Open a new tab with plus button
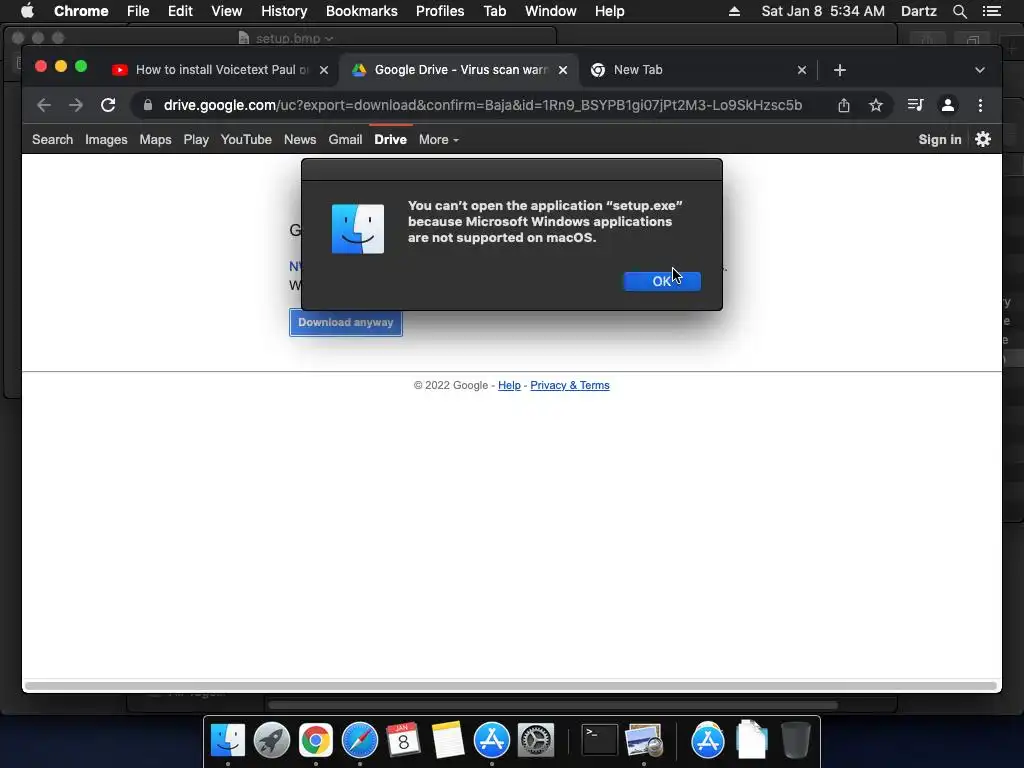The image size is (1024, 768). pos(840,70)
